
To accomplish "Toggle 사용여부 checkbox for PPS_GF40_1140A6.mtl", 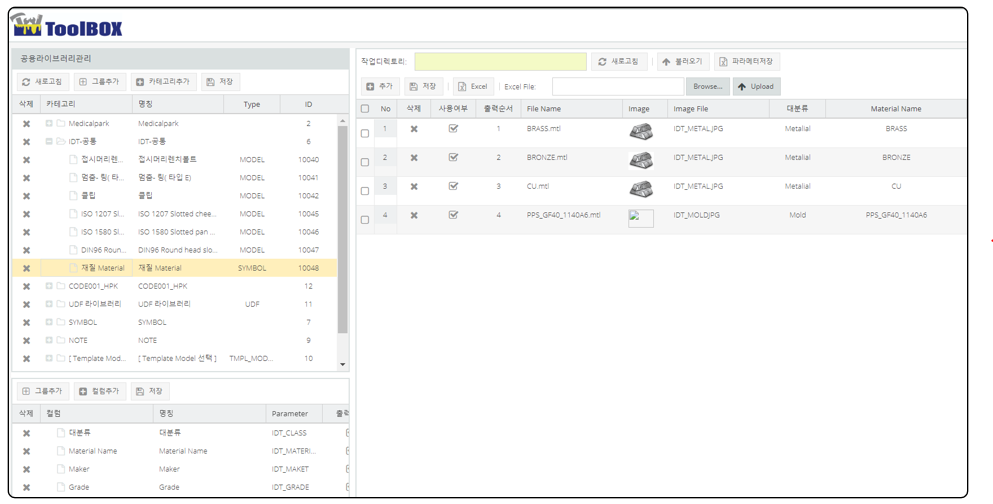I will (x=453, y=215).
